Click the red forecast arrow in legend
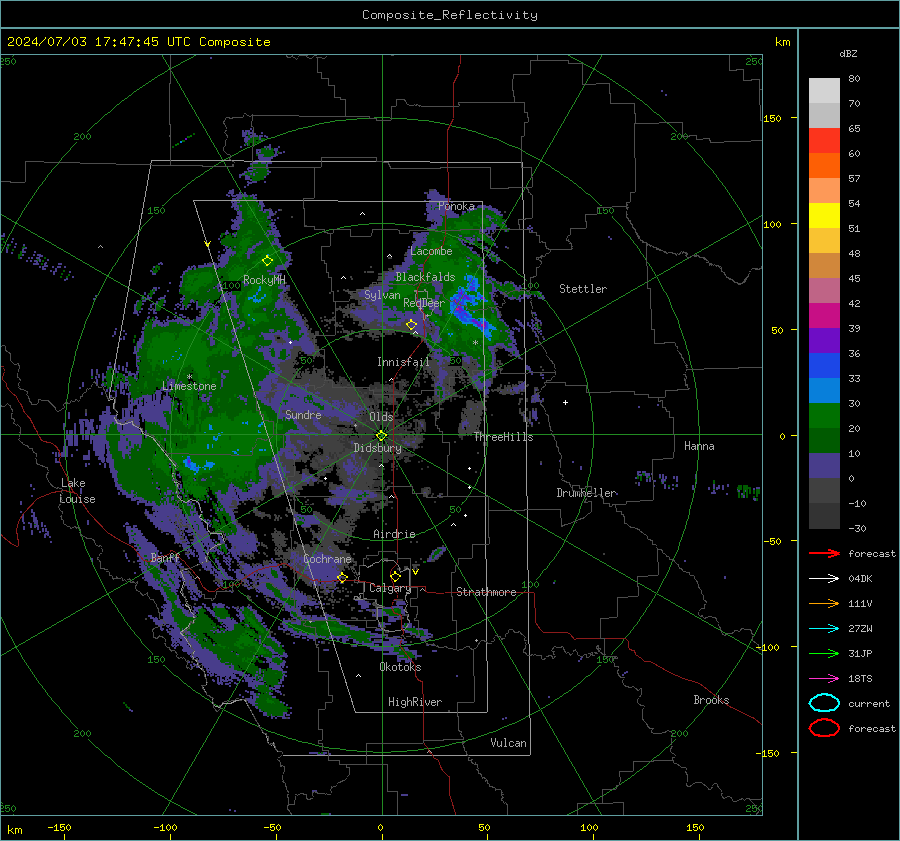 (824, 553)
